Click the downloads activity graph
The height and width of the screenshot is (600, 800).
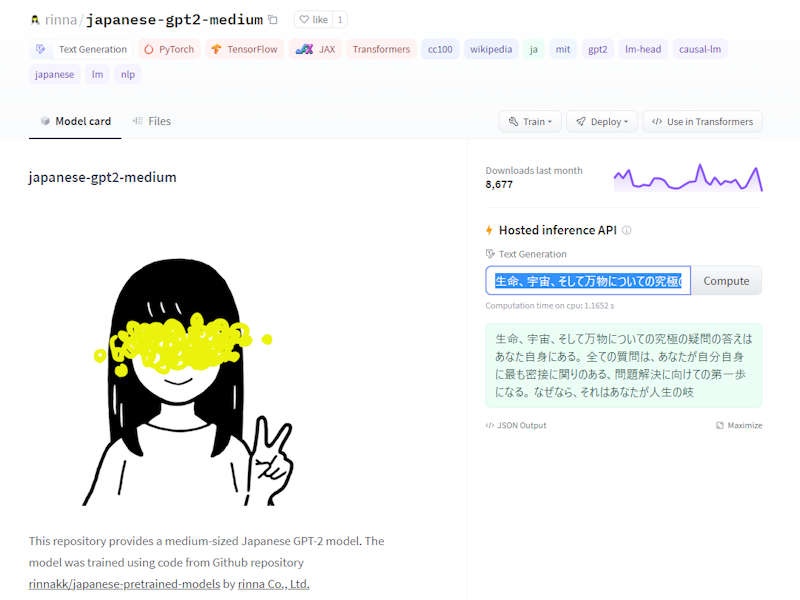690,177
